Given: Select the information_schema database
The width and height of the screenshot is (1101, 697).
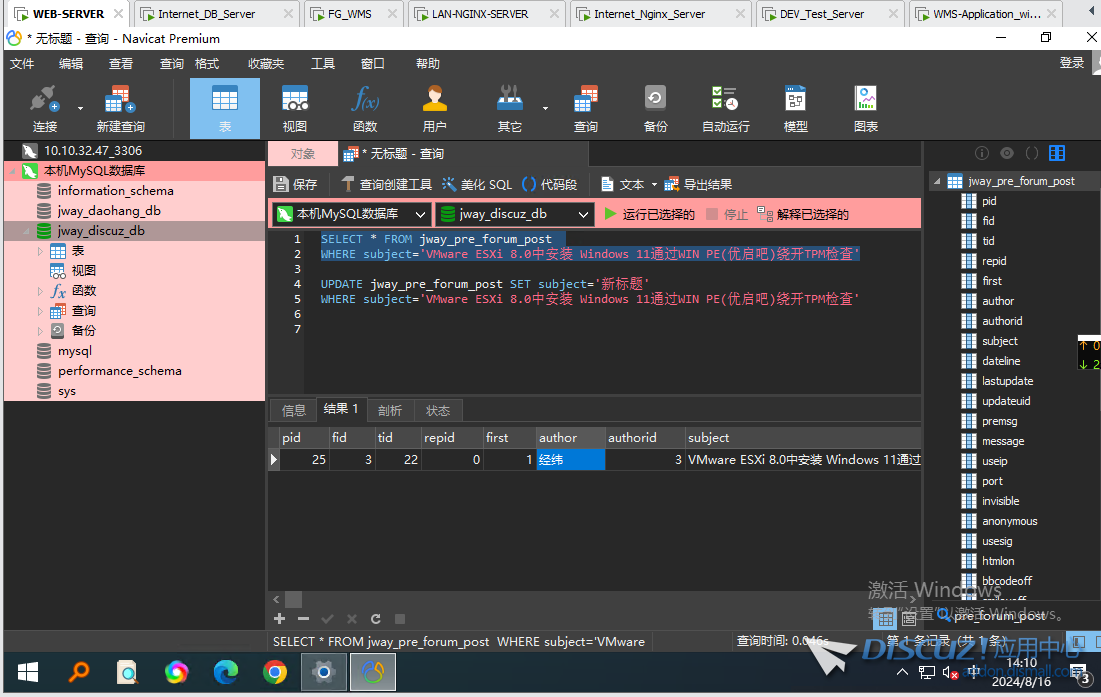Looking at the screenshot, I should [115, 191].
